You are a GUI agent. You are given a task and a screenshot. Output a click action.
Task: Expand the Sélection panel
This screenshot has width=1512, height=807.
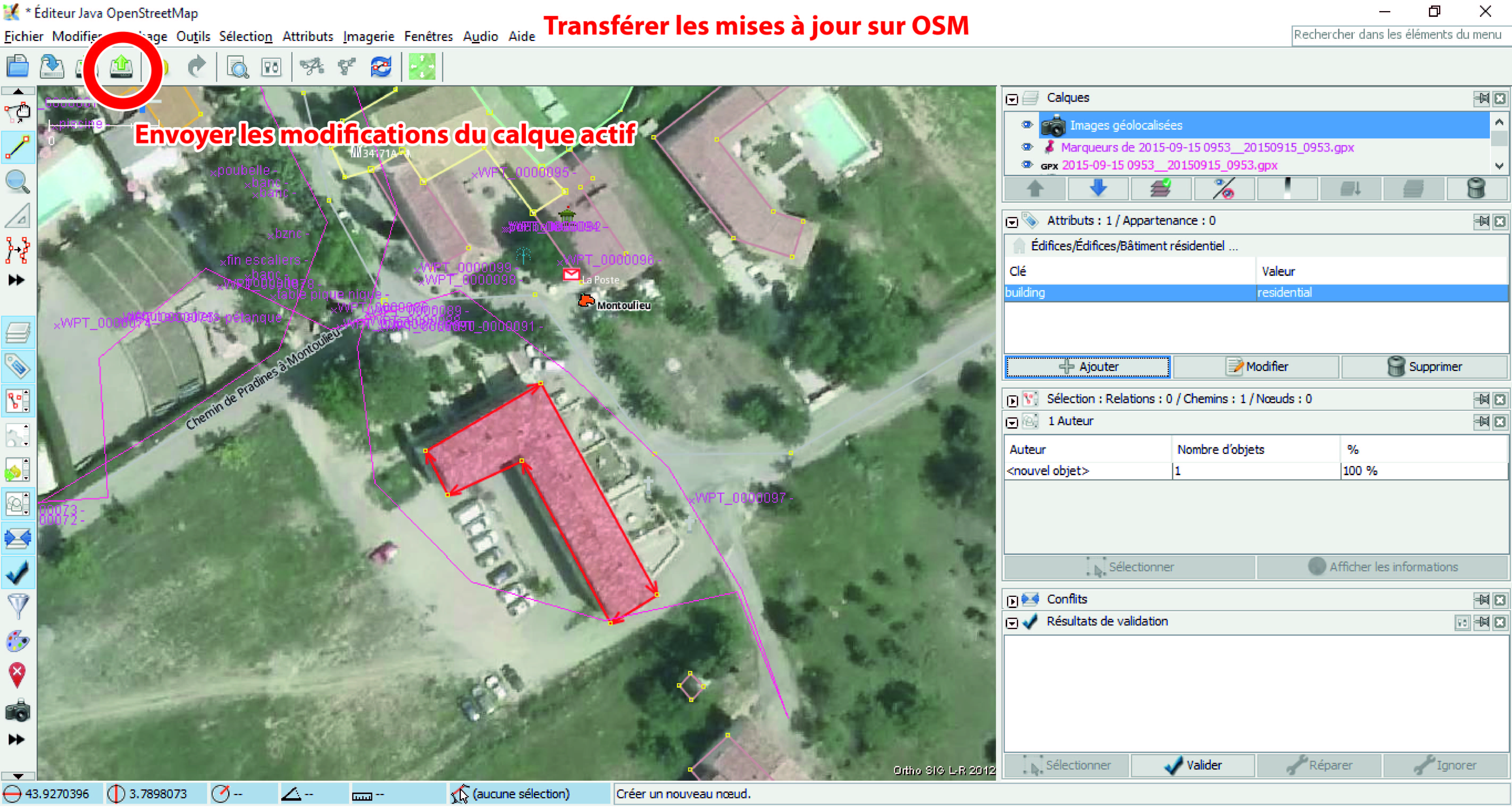(1012, 400)
